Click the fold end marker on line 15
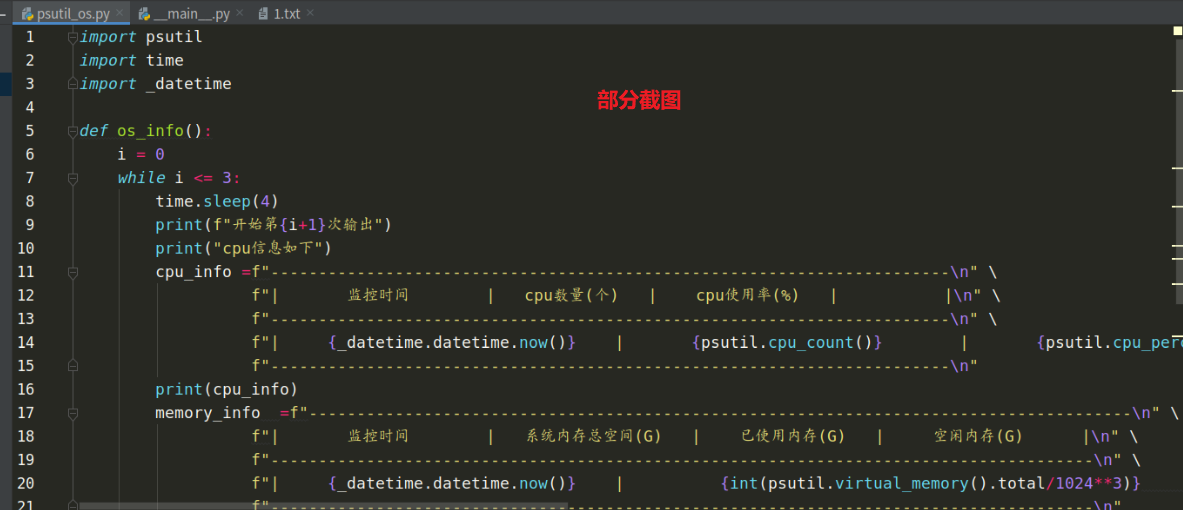This screenshot has width=1183, height=510. 72,366
